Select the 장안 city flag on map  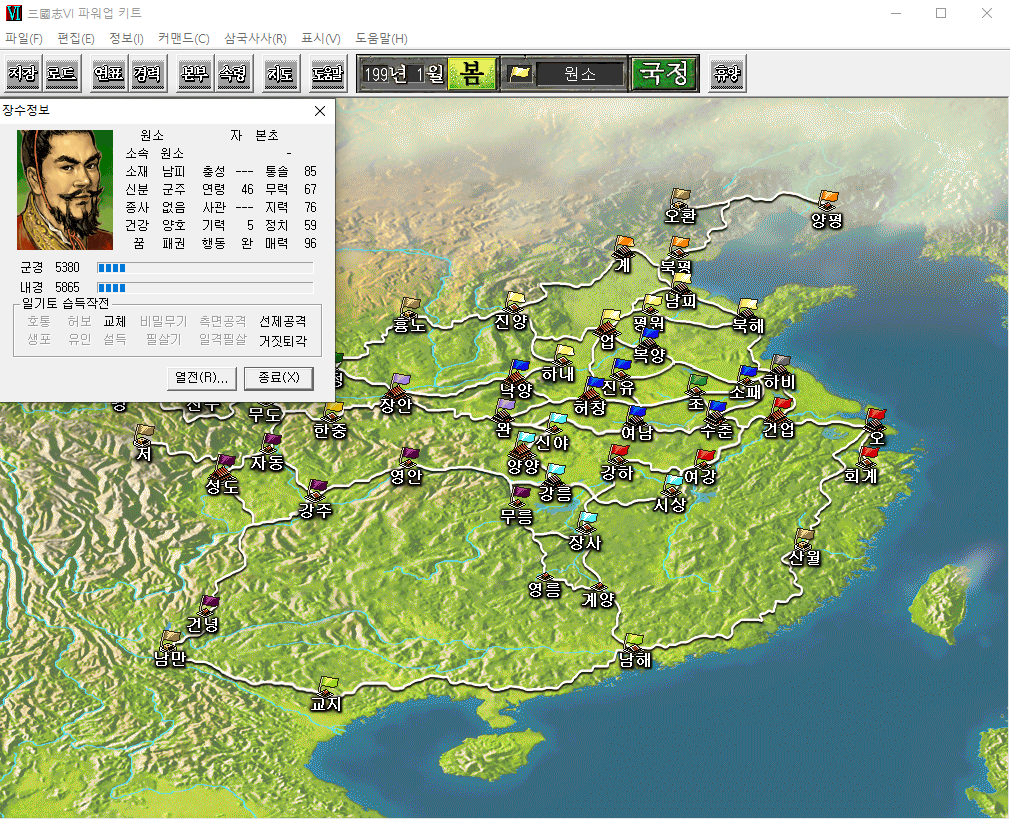399,383
